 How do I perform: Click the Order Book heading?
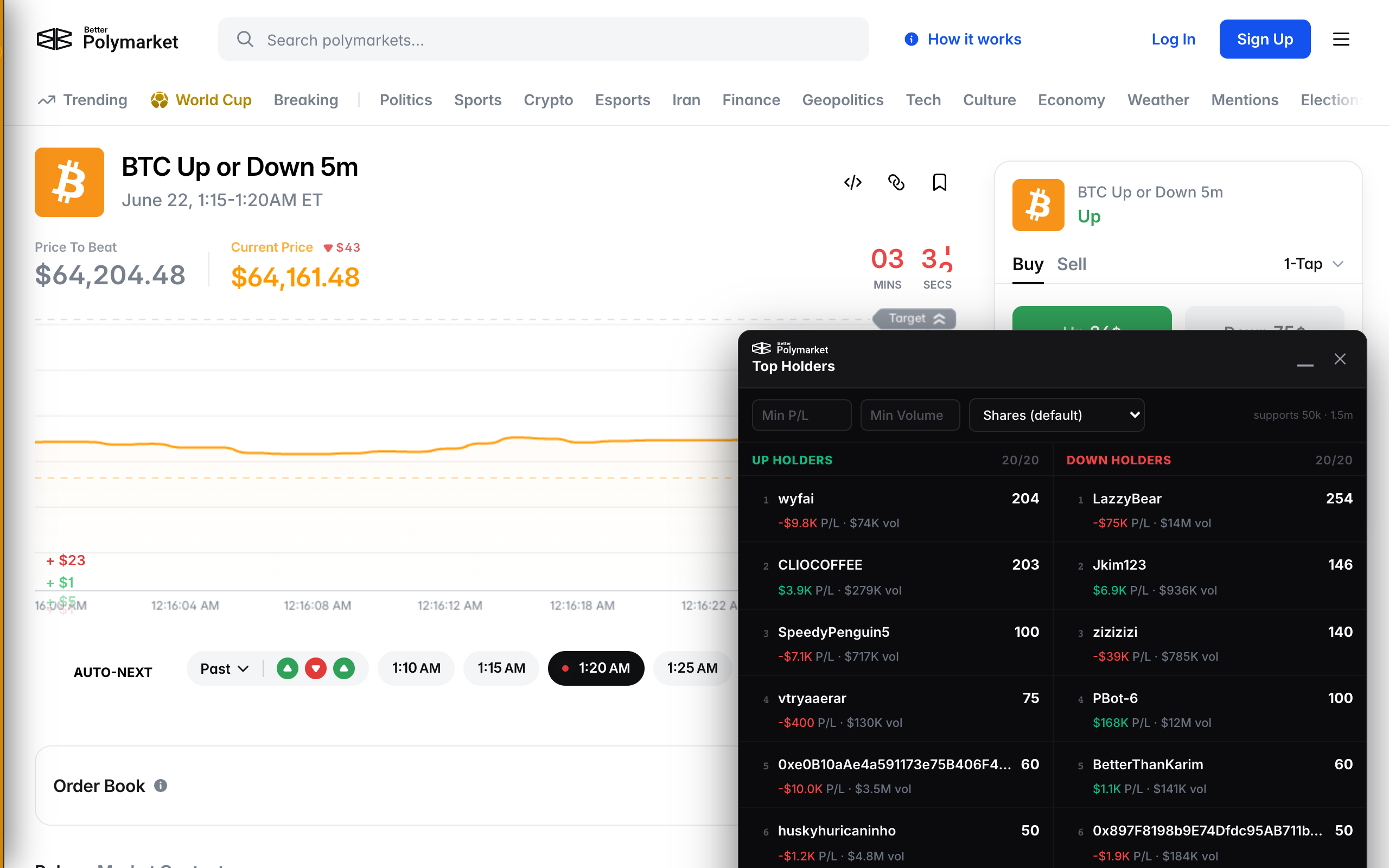(99, 786)
